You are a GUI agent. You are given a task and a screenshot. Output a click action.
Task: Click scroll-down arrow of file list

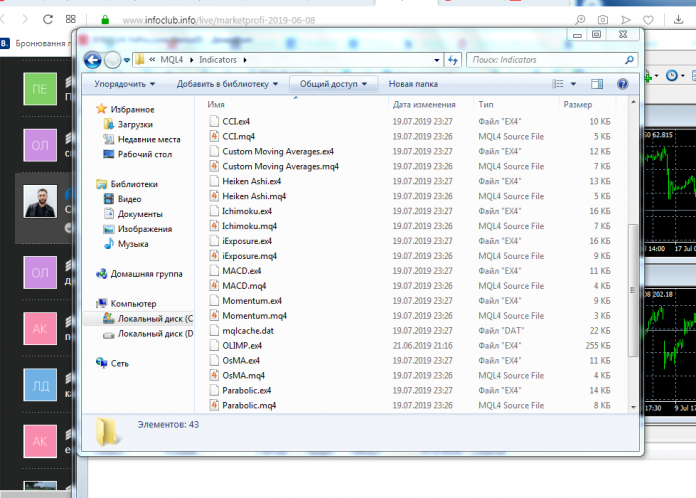pos(633,407)
